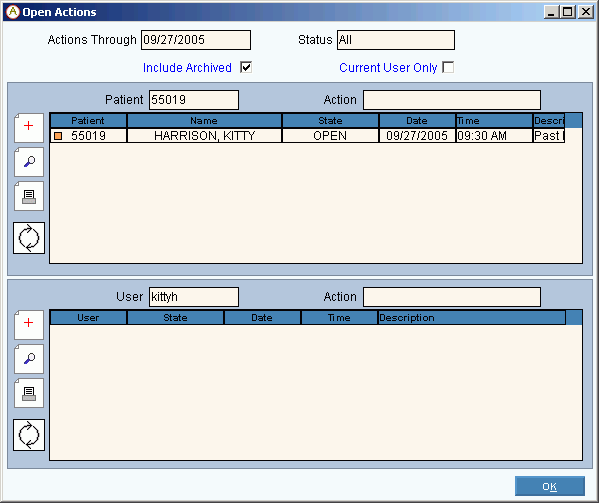This screenshot has height=503, width=599.
Task: Sort patient table by State column header
Action: [330, 121]
